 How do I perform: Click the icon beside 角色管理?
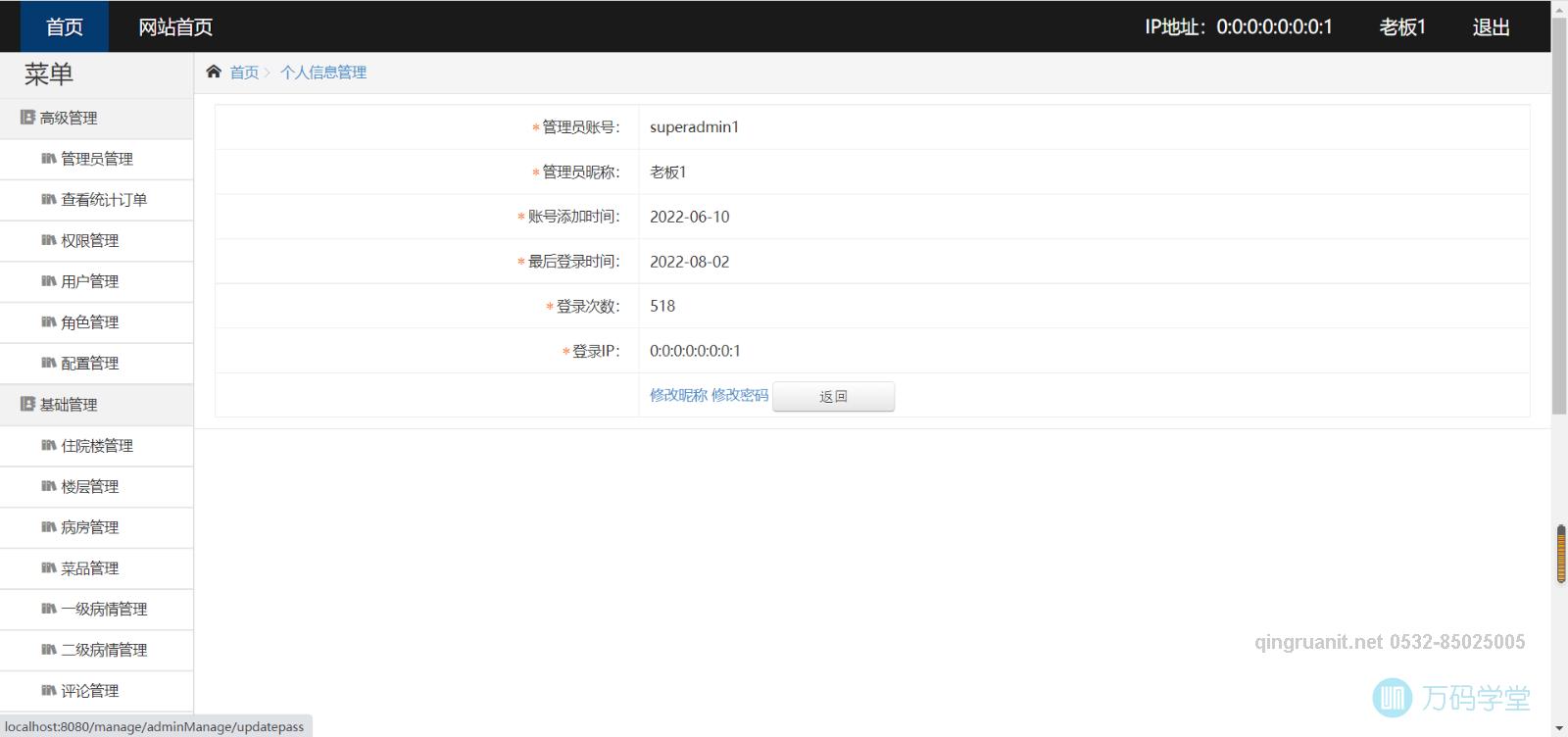[x=48, y=321]
